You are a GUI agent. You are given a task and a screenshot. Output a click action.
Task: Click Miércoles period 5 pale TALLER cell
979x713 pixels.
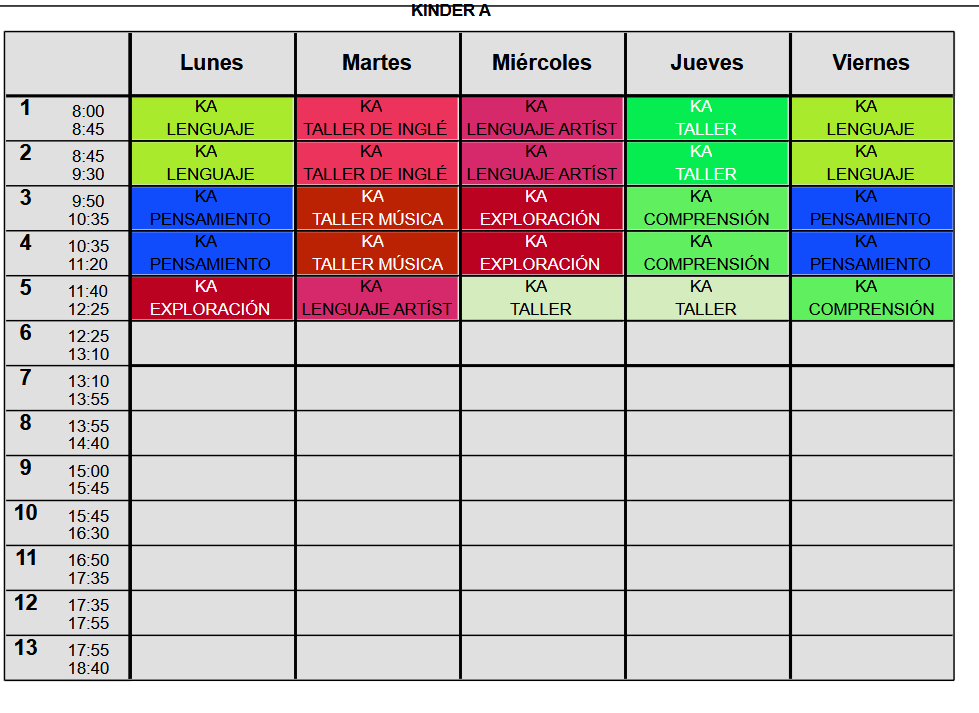click(542, 298)
